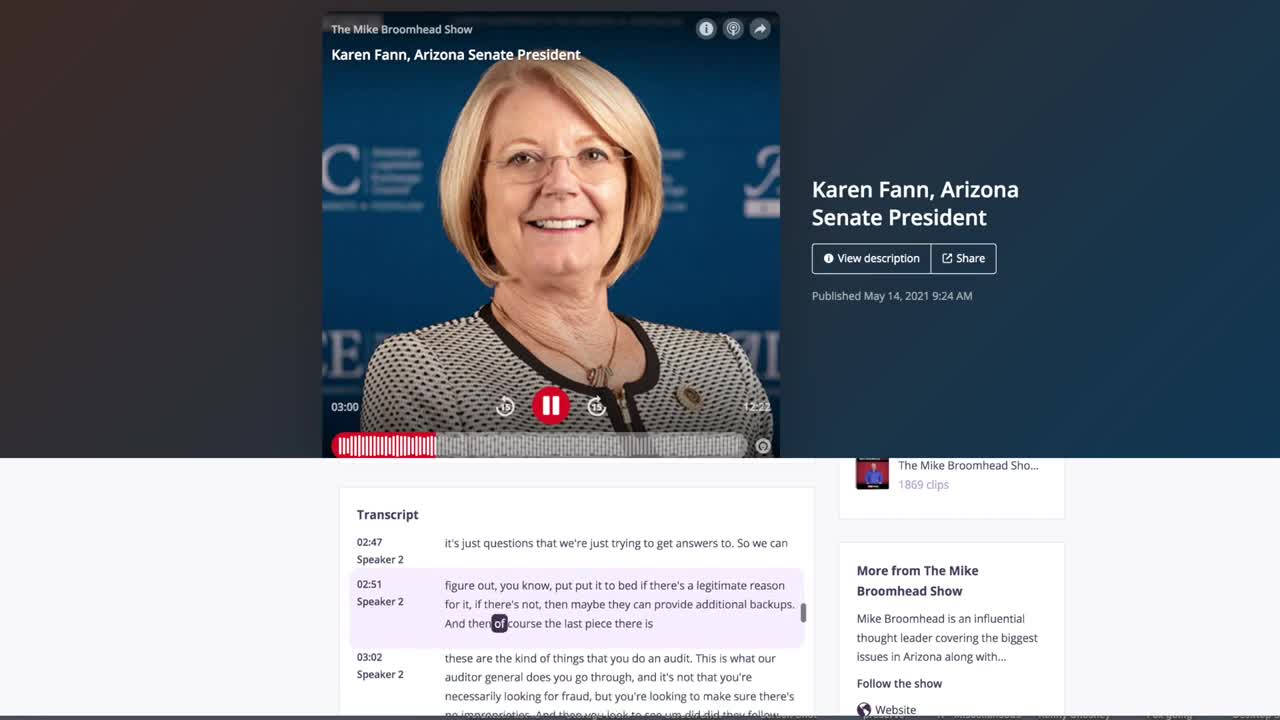This screenshot has width=1280, height=720.
Task: Rewind 15 seconds in the player
Action: 505,406
